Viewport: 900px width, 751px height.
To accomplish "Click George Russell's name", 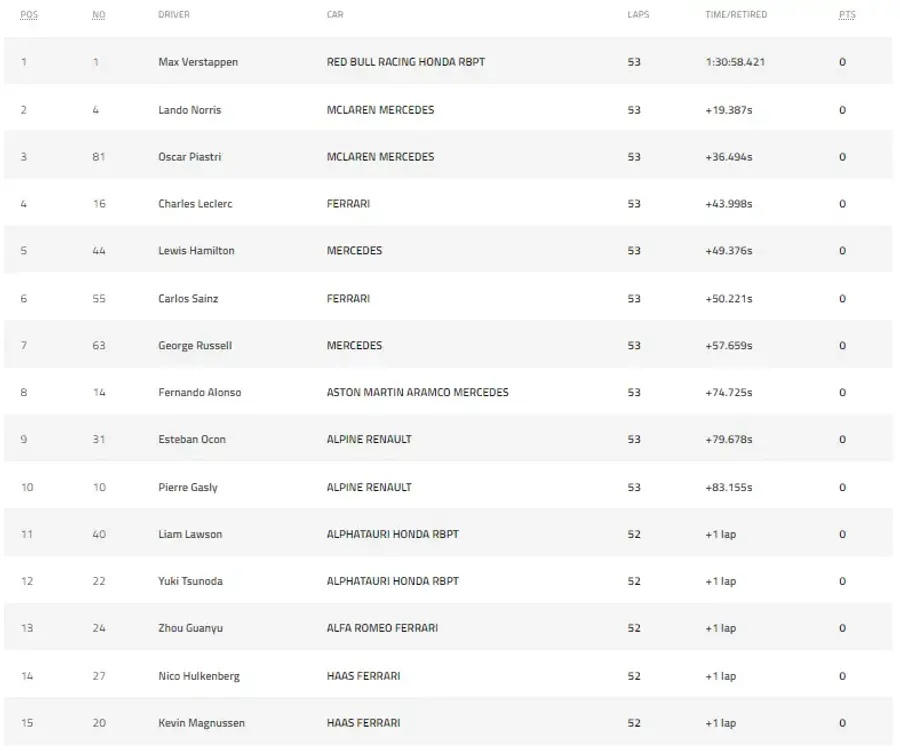I will [195, 346].
